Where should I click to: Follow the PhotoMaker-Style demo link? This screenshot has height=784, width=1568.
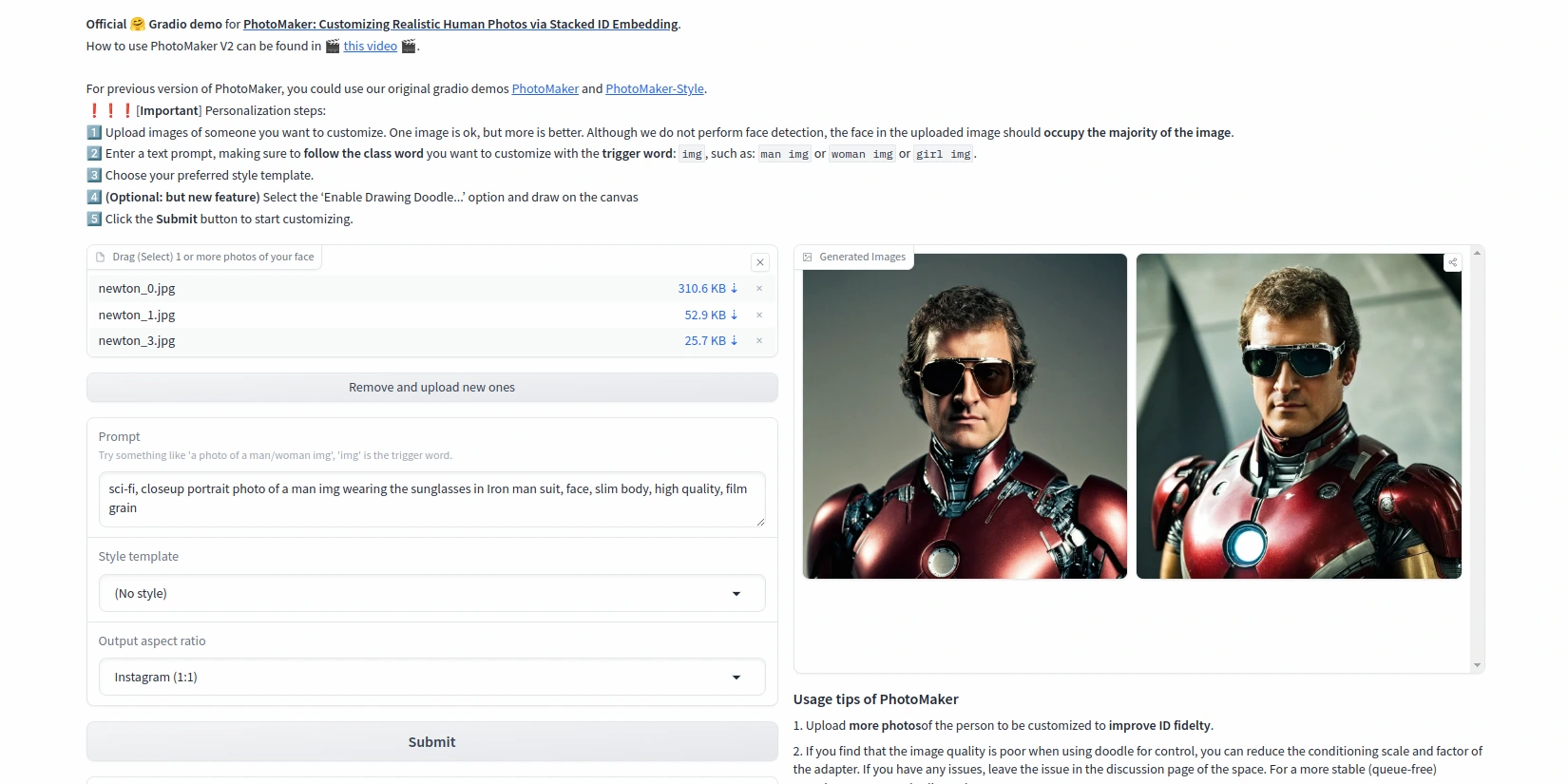654,89
